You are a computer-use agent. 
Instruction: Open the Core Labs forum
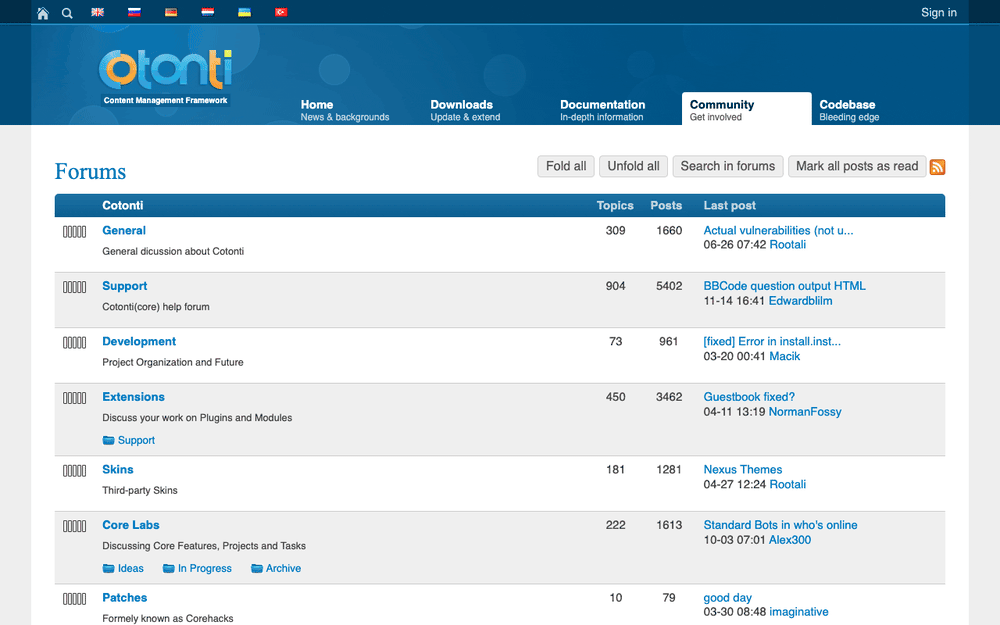tap(131, 526)
